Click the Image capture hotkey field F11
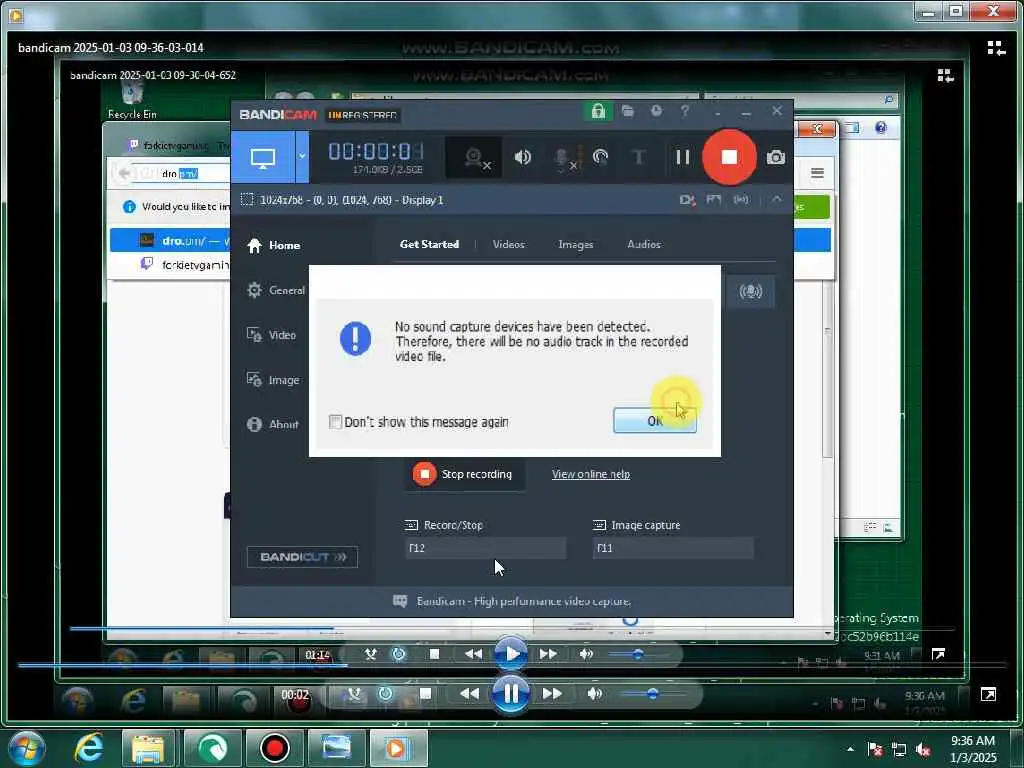The width and height of the screenshot is (1024, 768). (673, 548)
